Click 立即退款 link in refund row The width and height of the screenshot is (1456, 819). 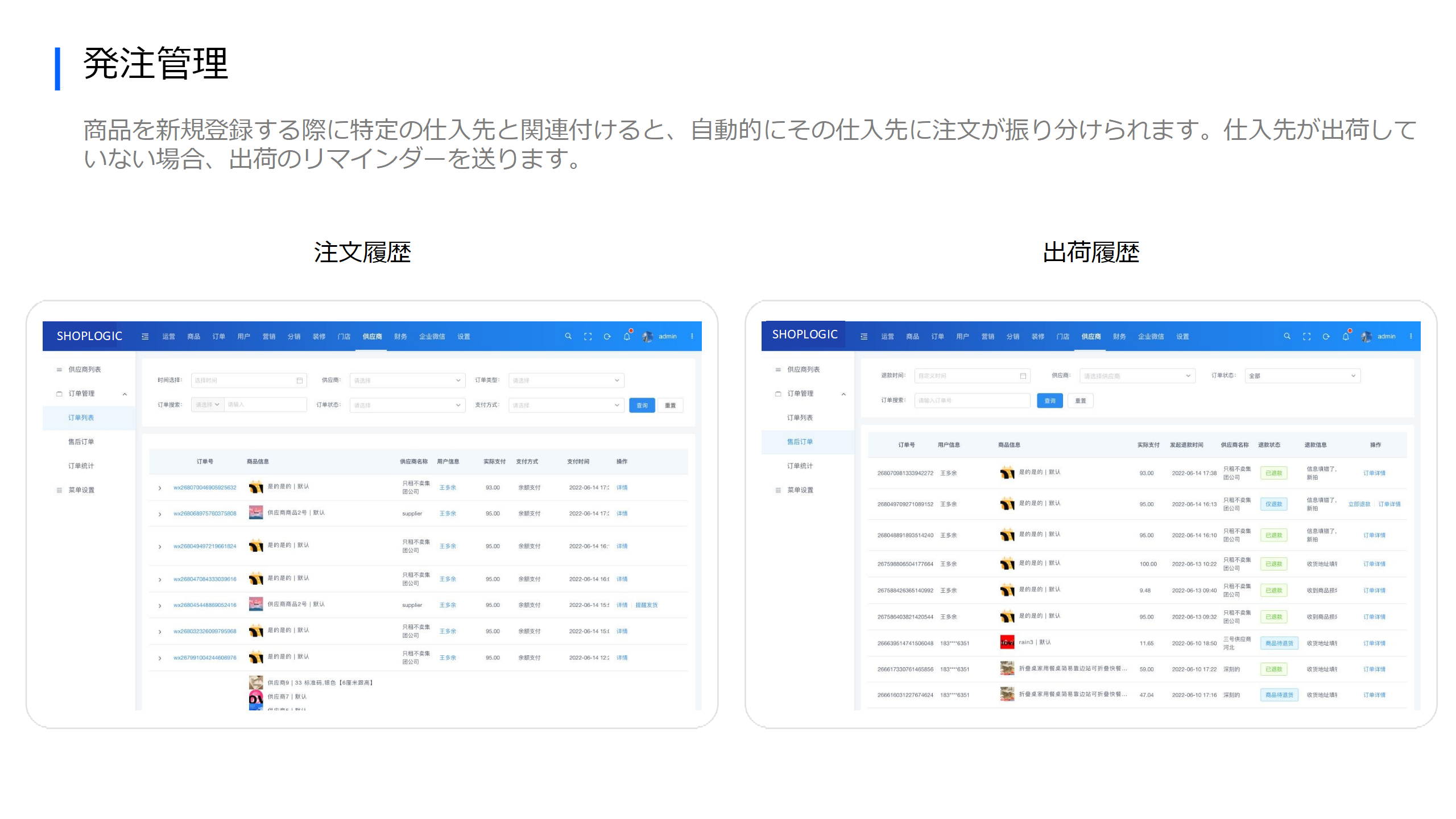(1359, 504)
